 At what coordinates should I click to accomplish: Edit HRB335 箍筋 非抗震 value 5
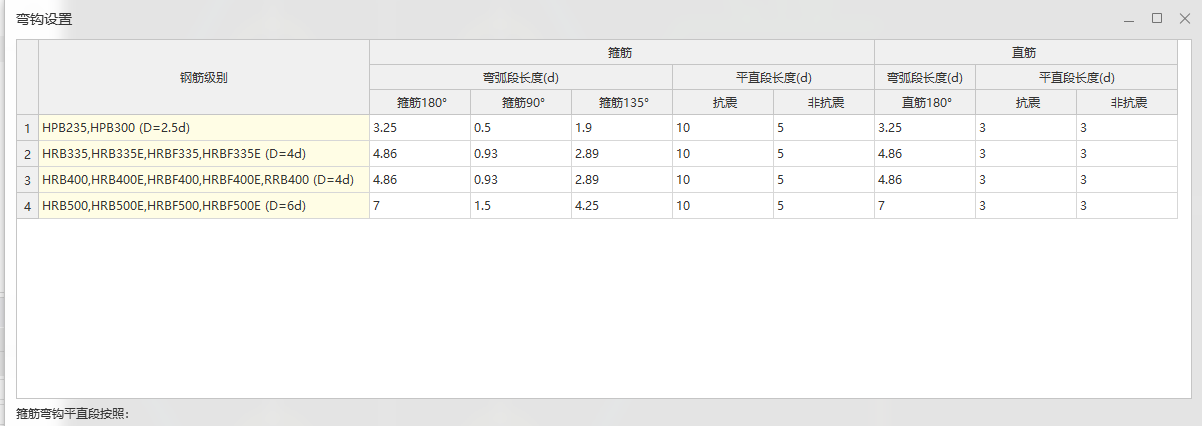tap(824, 154)
